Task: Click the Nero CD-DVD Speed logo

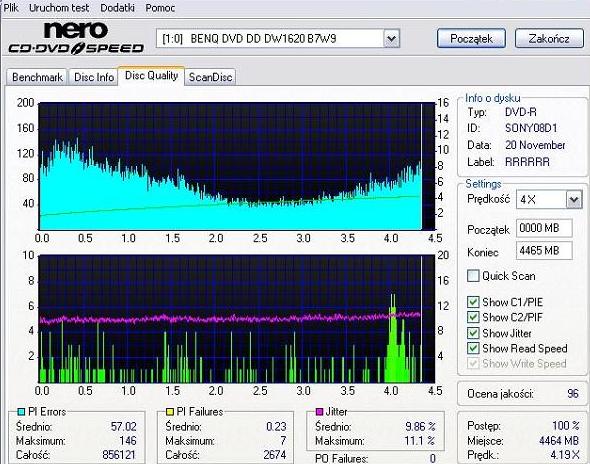Action: pyautogui.click(x=76, y=38)
